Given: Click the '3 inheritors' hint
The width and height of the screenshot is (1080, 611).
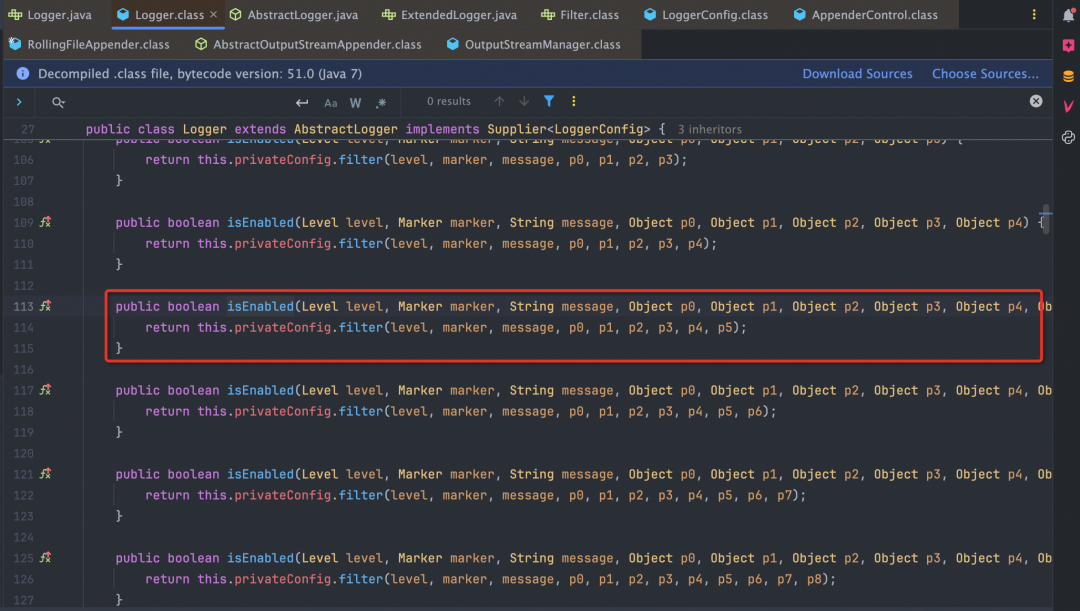Looking at the screenshot, I should [709, 130].
